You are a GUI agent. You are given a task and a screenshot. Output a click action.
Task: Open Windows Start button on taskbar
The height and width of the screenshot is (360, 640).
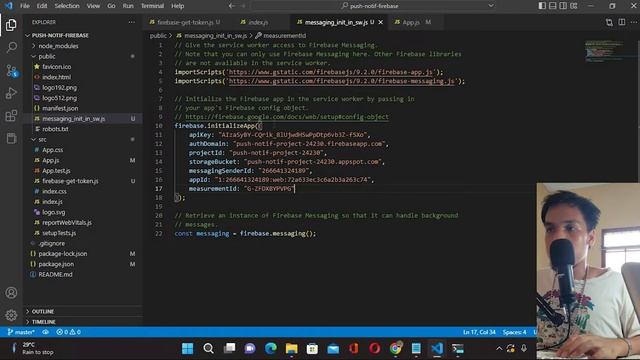pos(187,349)
